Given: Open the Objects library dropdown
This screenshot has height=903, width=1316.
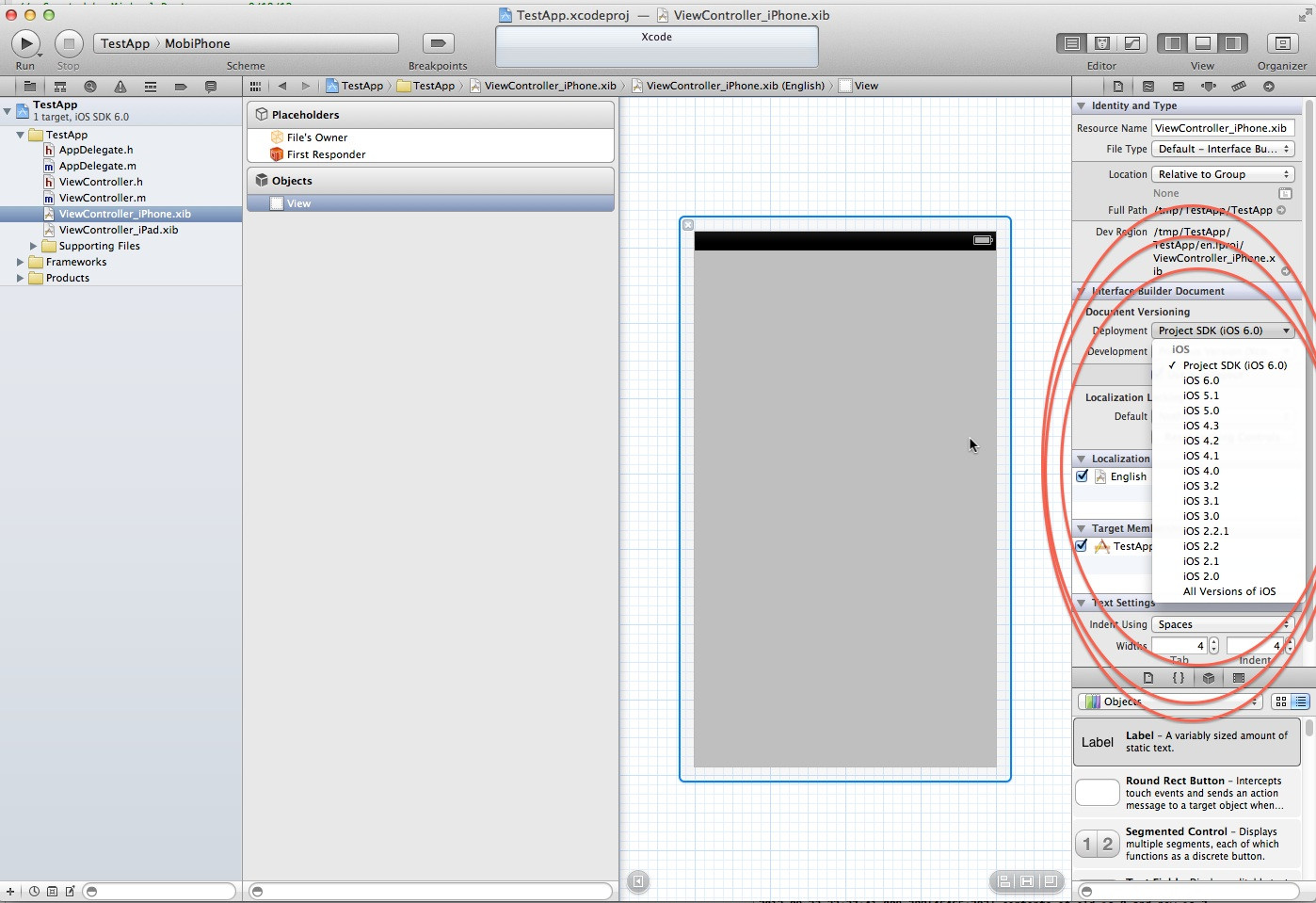Looking at the screenshot, I should coord(1169,701).
